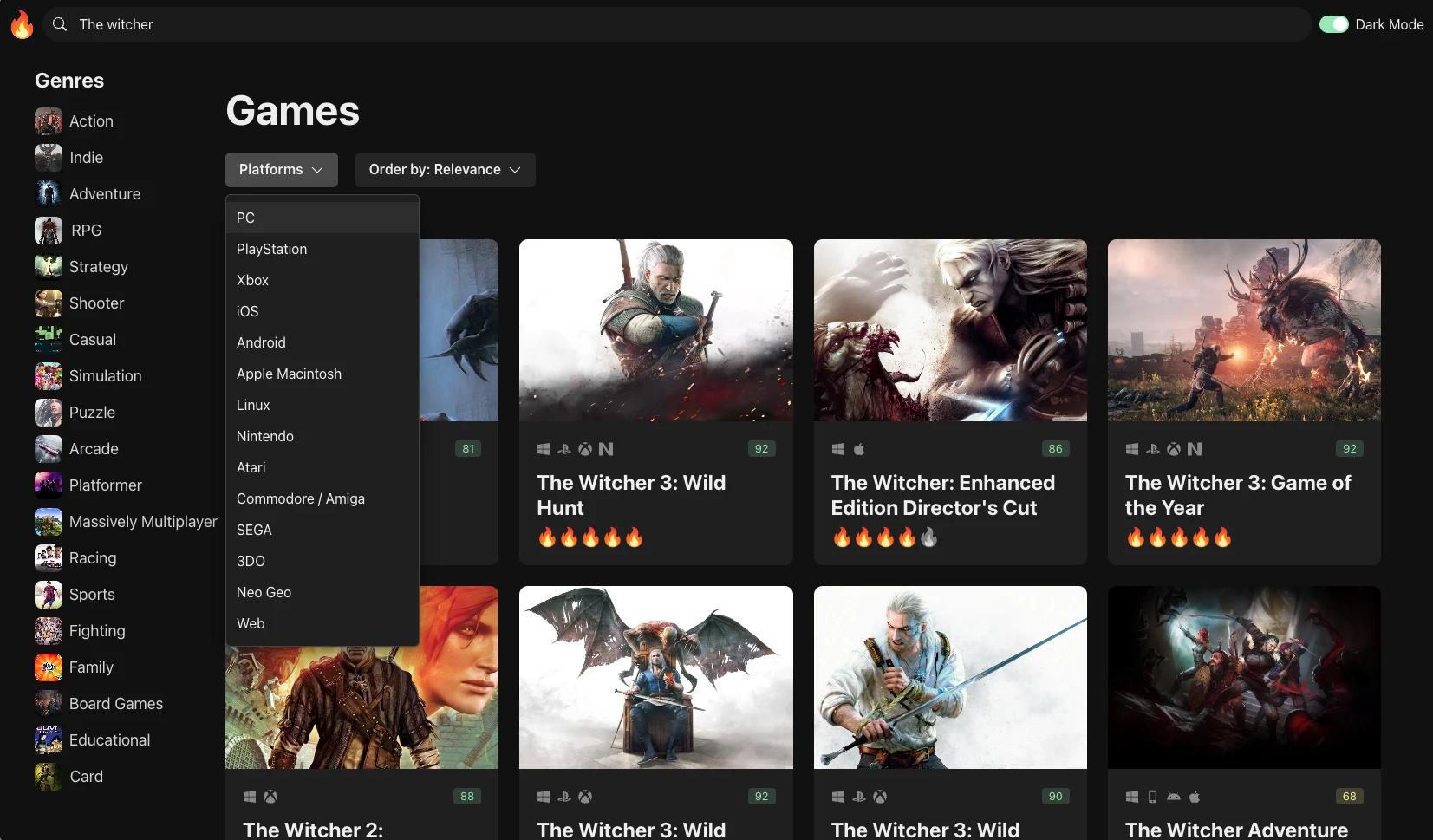1433x840 pixels.
Task: Click Nintendo icon on Witcher 3: Wild Hunt card
Action: [x=606, y=449]
